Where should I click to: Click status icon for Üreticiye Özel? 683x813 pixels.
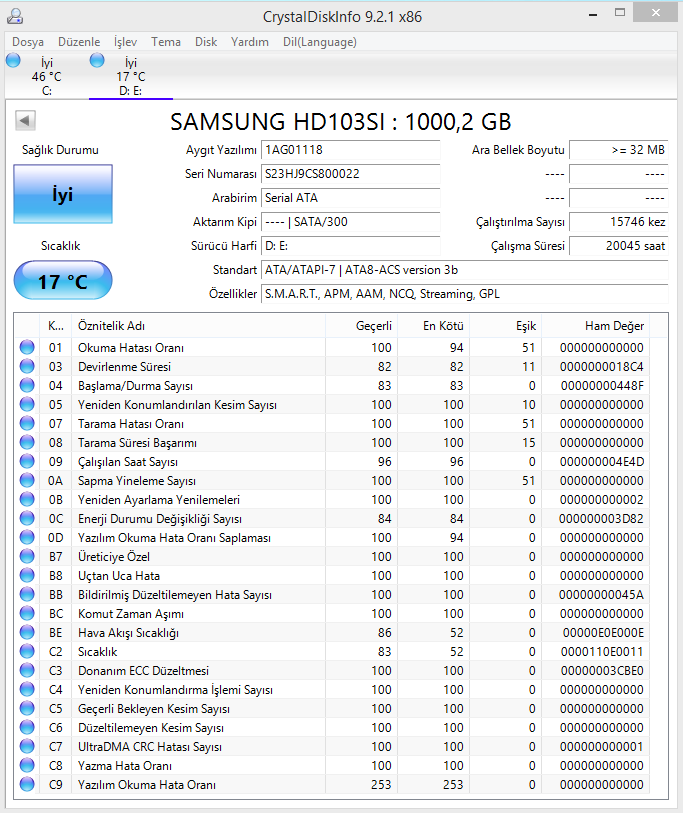tap(27, 556)
